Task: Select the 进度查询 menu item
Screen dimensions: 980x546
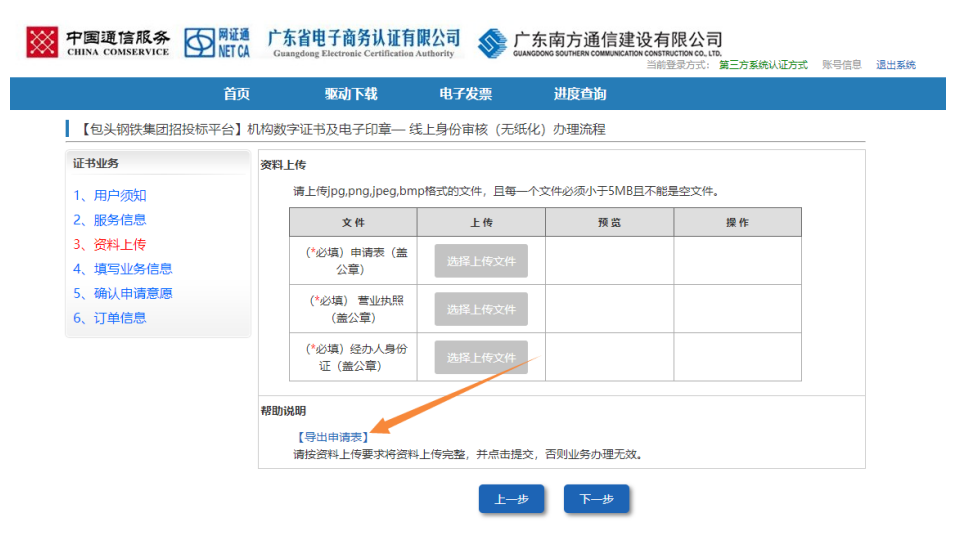Action: click(x=580, y=94)
